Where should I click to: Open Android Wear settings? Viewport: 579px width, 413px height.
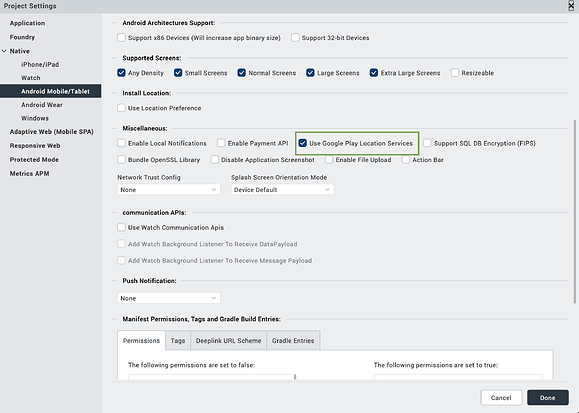point(42,105)
